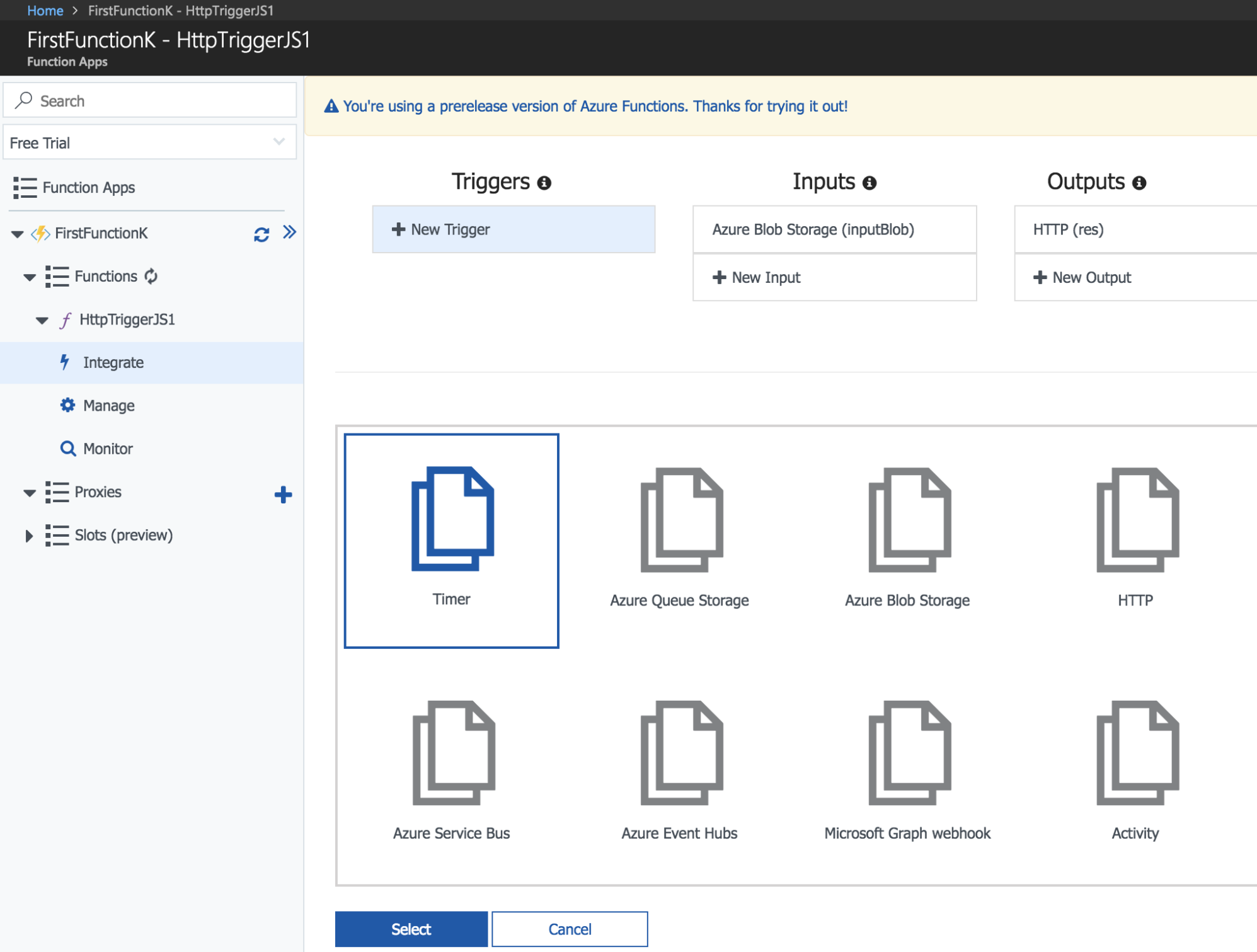Viewport: 1257px width, 952px height.
Task: Expand the Slots (preview) node
Action: pyautogui.click(x=28, y=536)
